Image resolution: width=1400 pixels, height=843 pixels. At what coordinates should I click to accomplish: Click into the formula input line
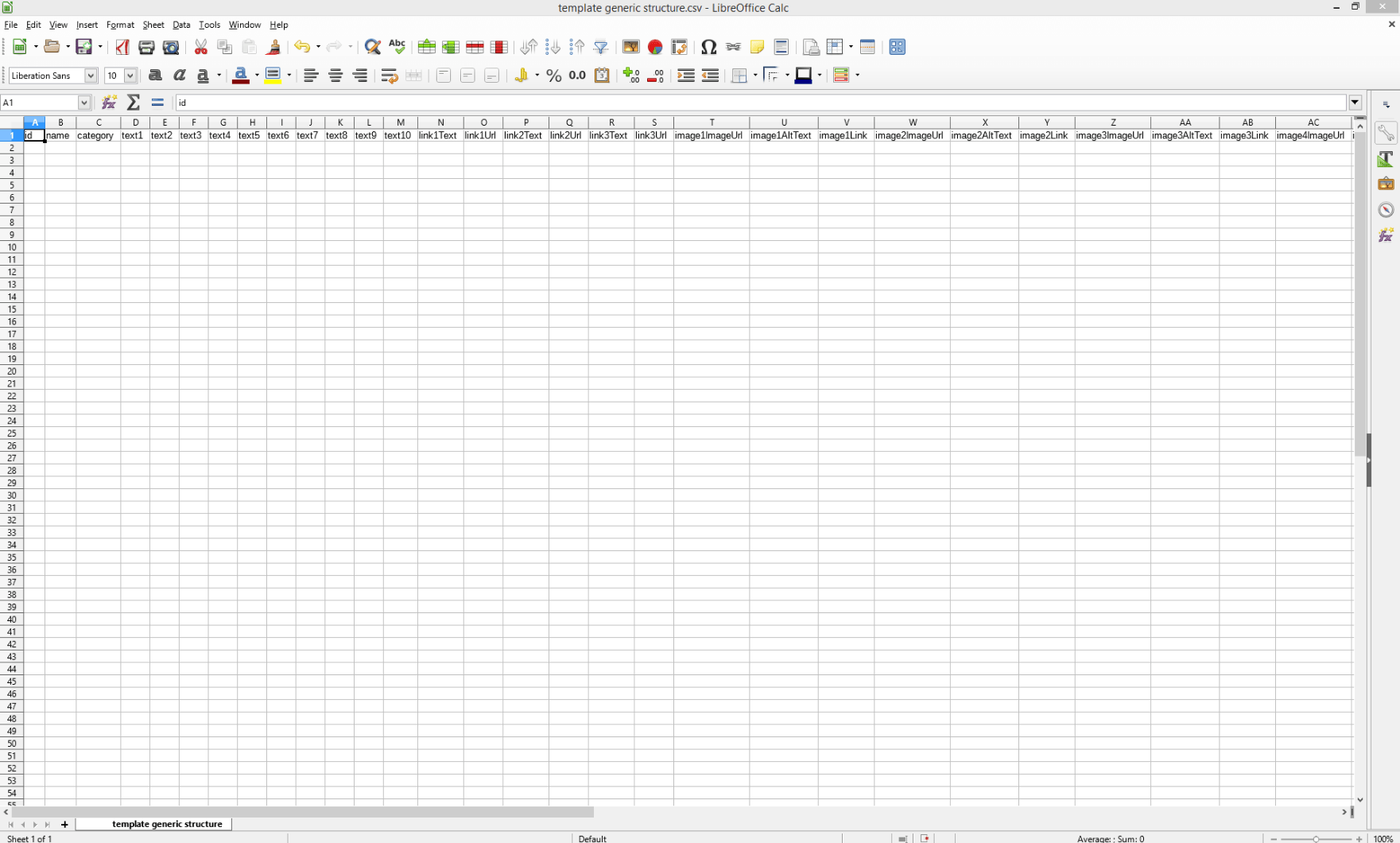tap(761, 103)
